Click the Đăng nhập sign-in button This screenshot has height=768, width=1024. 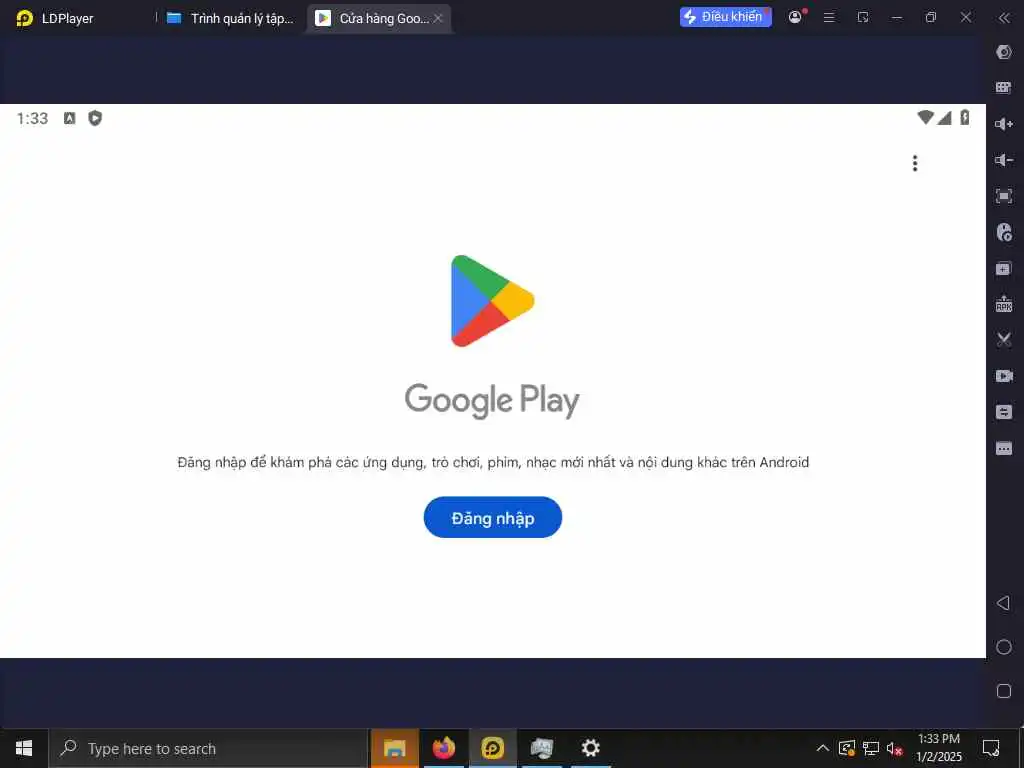pyautogui.click(x=492, y=517)
